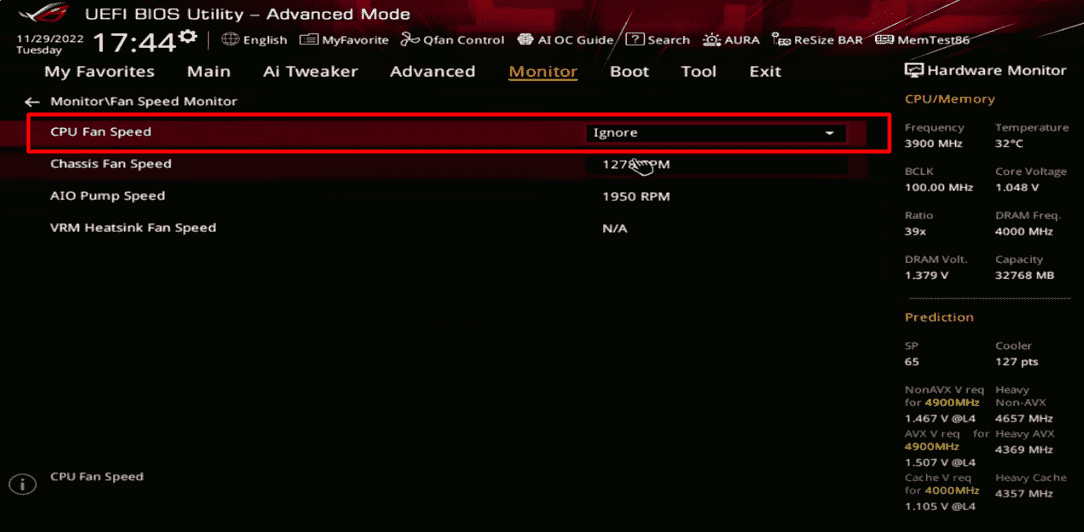Click the English language label
Screen dimensions: 1084x532
265,40
